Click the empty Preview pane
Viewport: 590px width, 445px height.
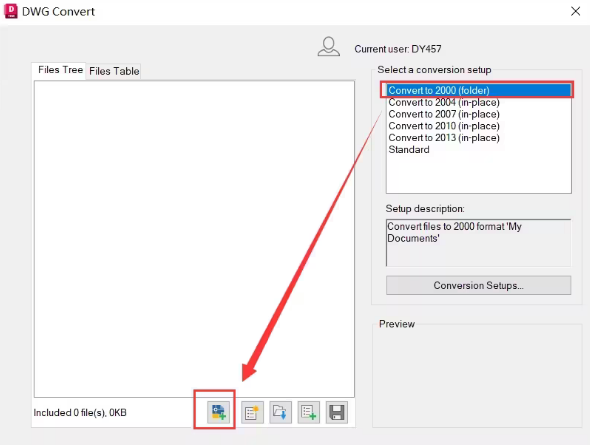pyautogui.click(x=477, y=376)
